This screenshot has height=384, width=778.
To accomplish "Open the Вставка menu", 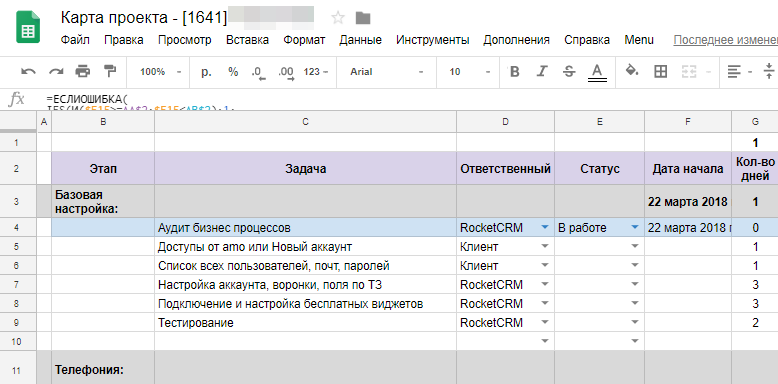I will (248, 40).
